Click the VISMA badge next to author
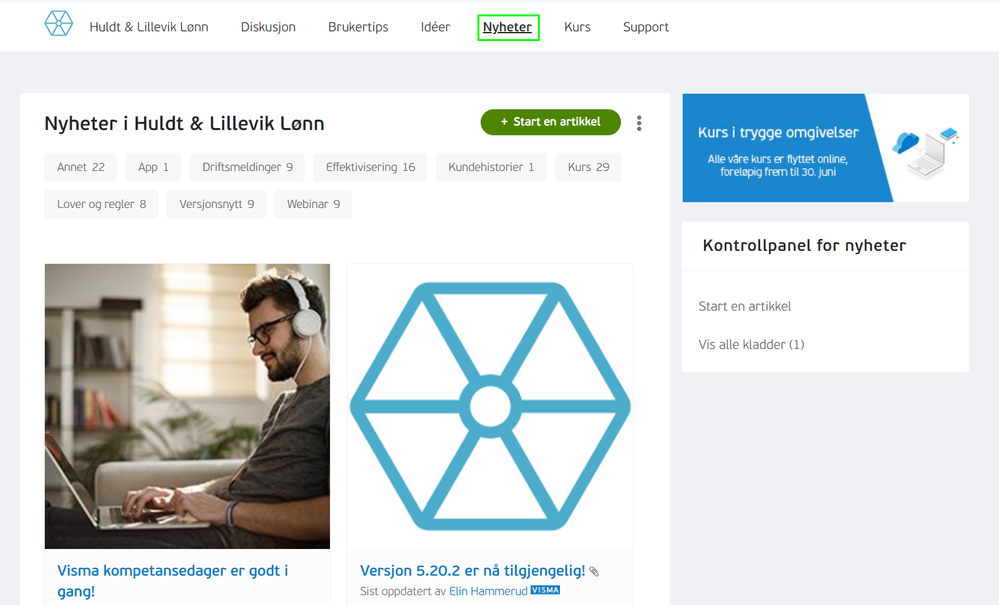Screen dimensions: 999x605 pos(545,590)
